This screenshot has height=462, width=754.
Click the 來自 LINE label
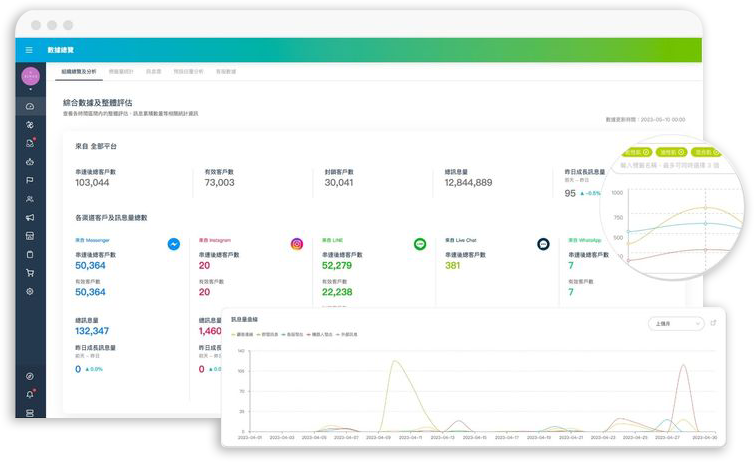[x=332, y=240]
